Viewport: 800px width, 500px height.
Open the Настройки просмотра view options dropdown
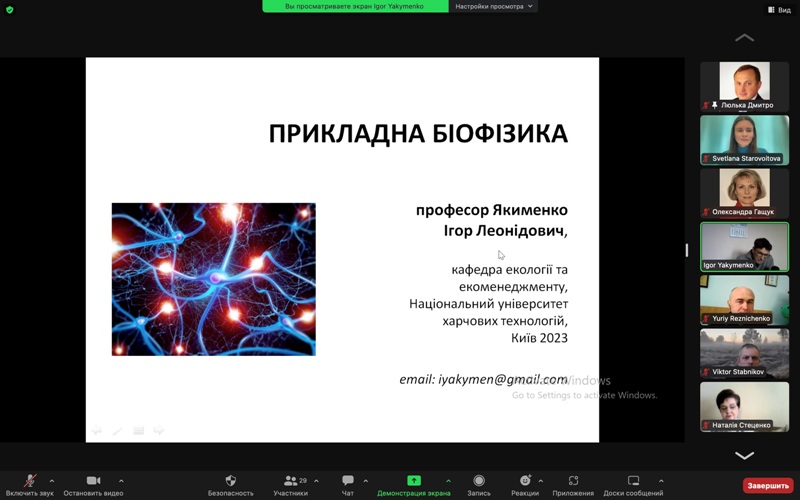pyautogui.click(x=493, y=6)
